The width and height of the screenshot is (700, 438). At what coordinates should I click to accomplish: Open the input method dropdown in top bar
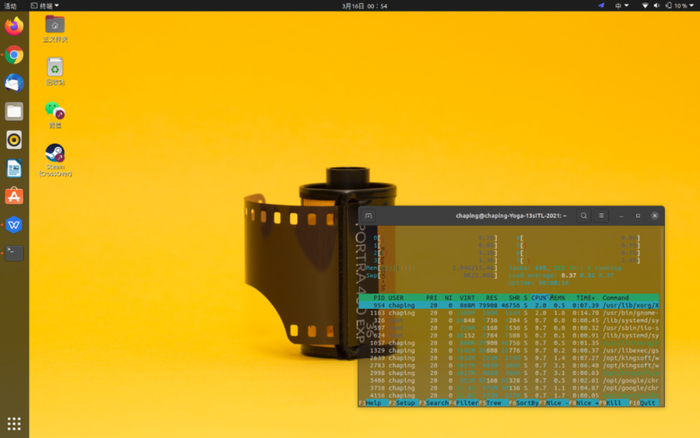[x=620, y=5]
